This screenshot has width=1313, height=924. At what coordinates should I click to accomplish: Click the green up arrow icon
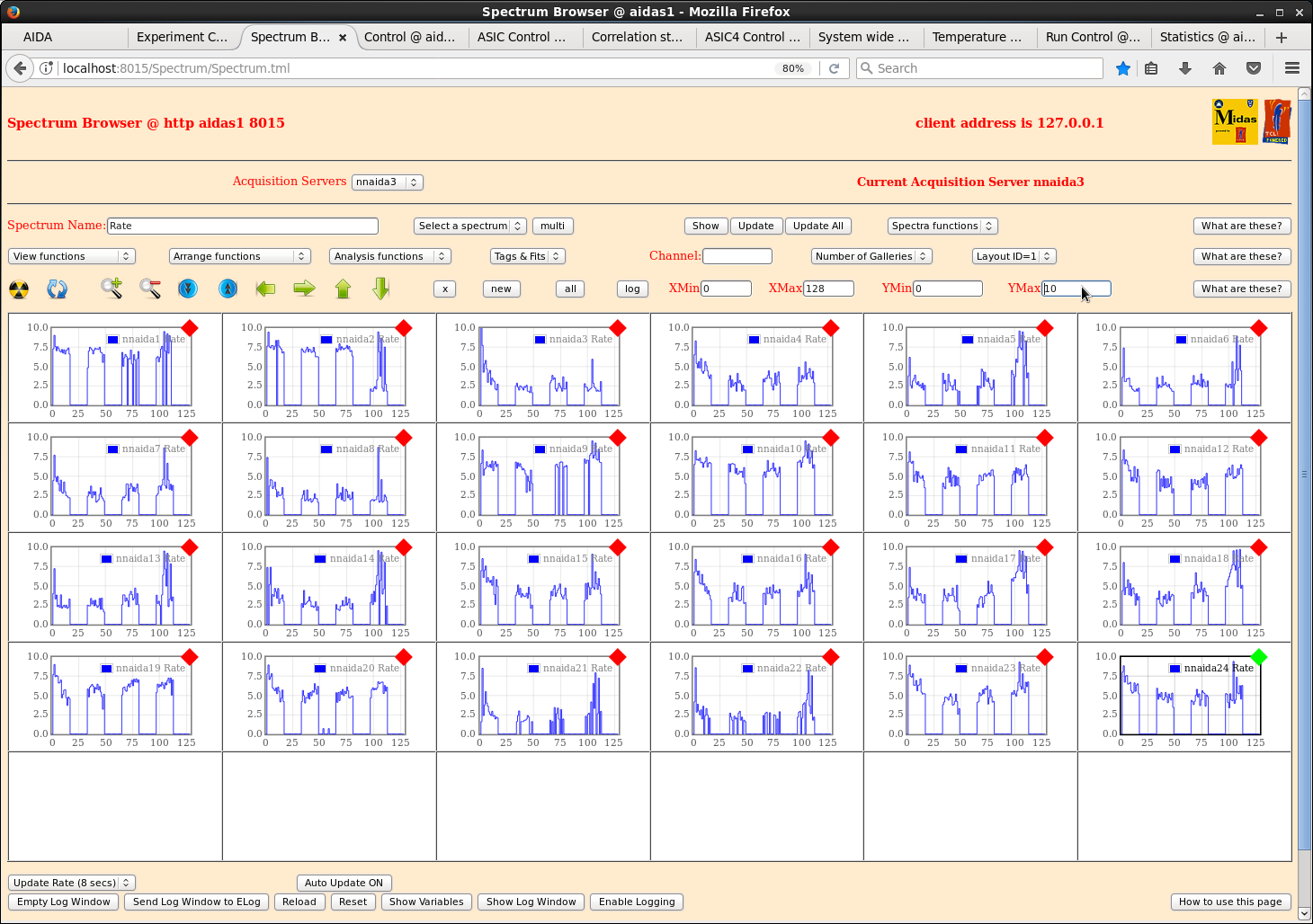[343, 289]
